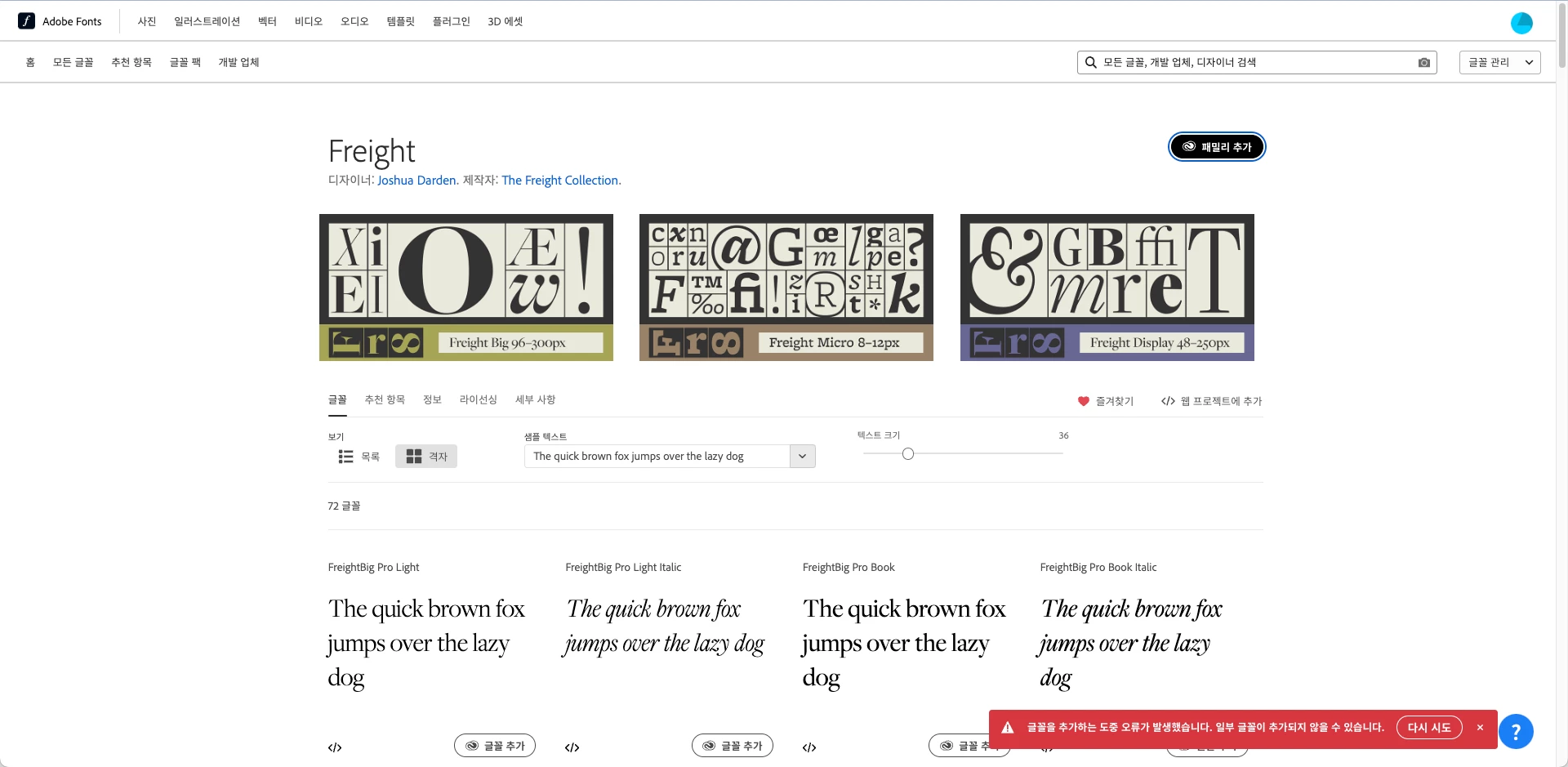Dismiss the red error notification
Image resolution: width=1568 pixels, height=767 pixels.
pos(1480,727)
